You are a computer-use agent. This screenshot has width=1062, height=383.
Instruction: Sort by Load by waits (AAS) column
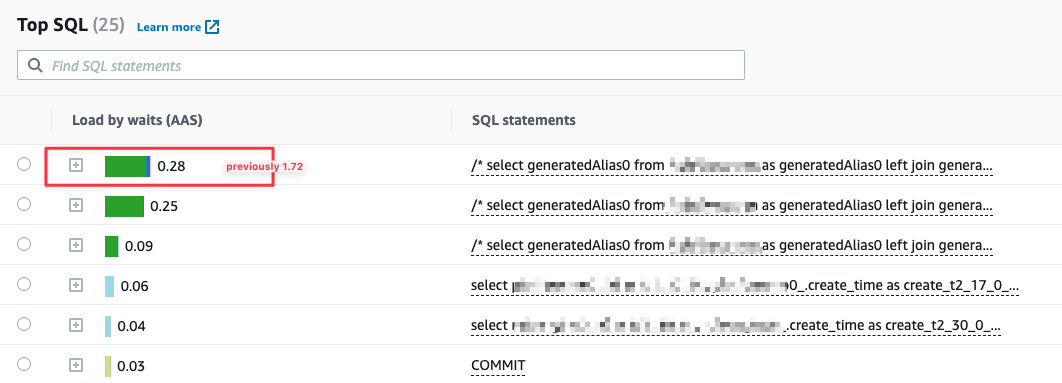coord(137,120)
